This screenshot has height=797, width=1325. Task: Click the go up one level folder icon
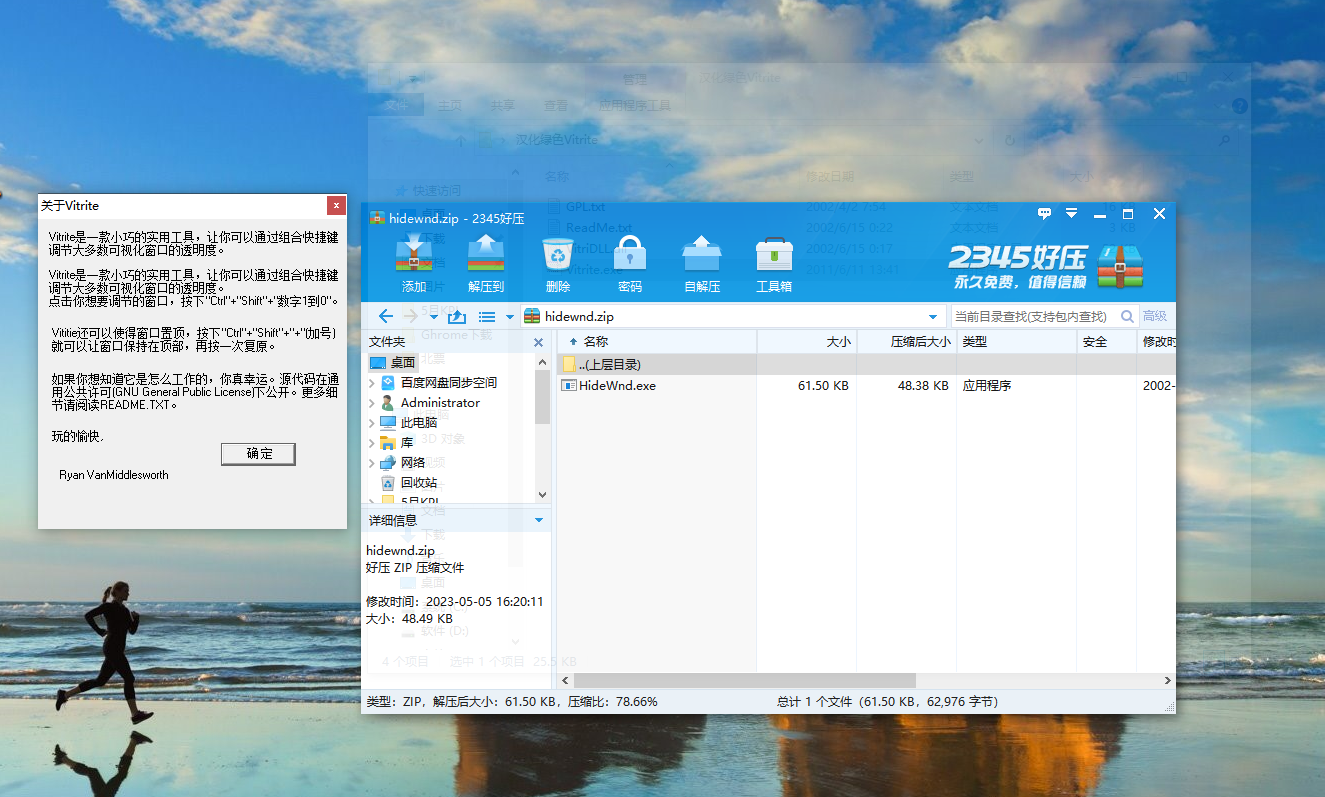point(457,316)
